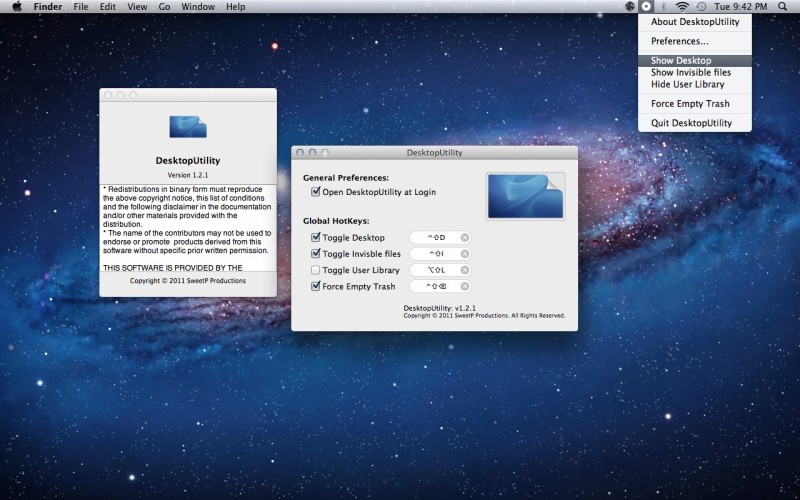Choose Show Desktop in the menu

[694, 60]
